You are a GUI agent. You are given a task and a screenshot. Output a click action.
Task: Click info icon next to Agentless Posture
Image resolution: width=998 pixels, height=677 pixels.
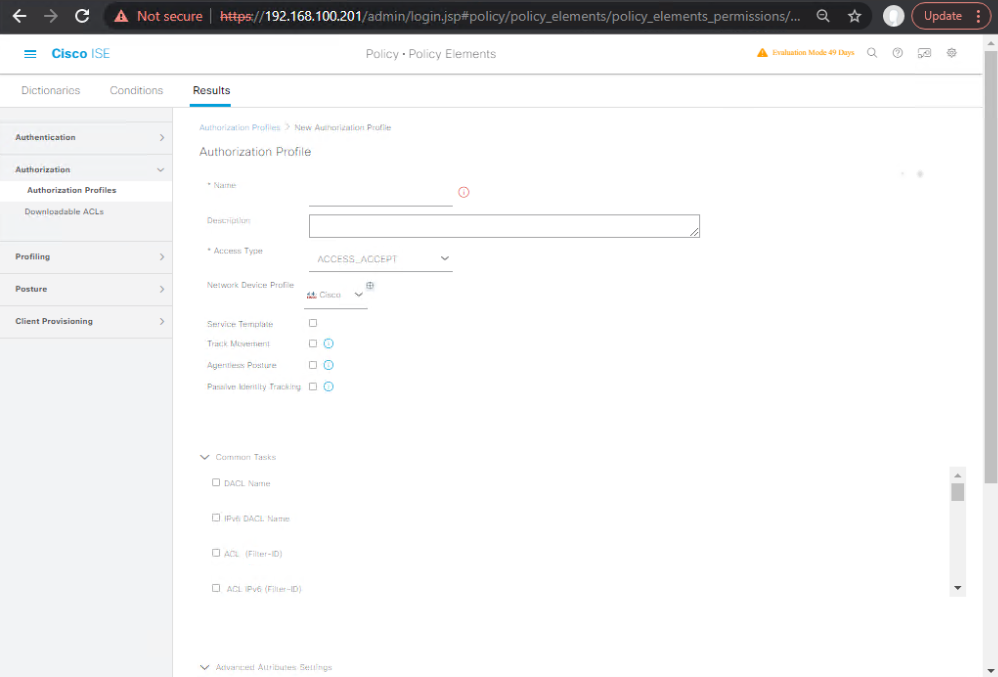coord(328,365)
